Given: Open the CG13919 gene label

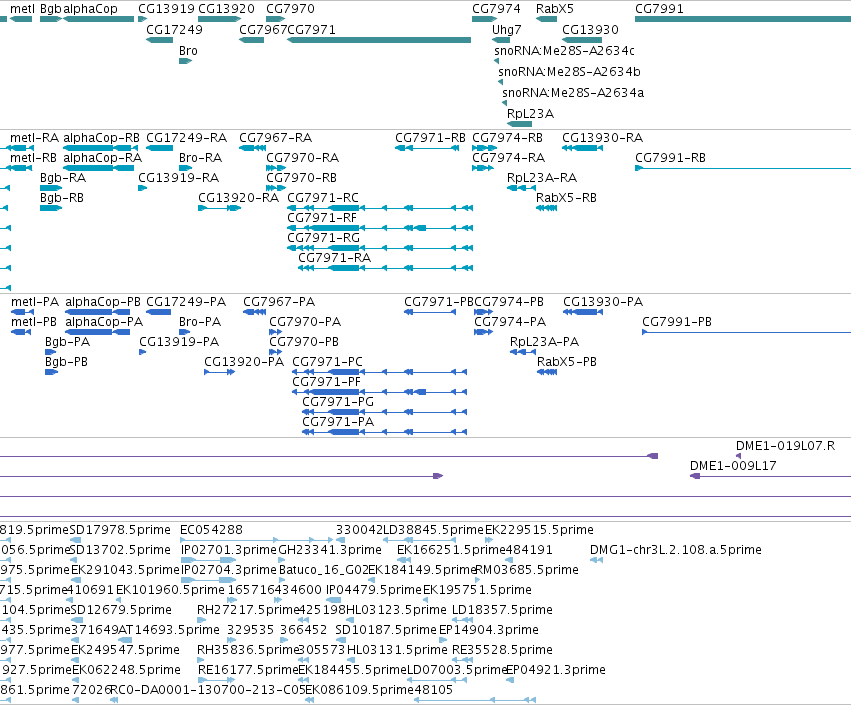Looking at the screenshot, I should pyautogui.click(x=166, y=9).
